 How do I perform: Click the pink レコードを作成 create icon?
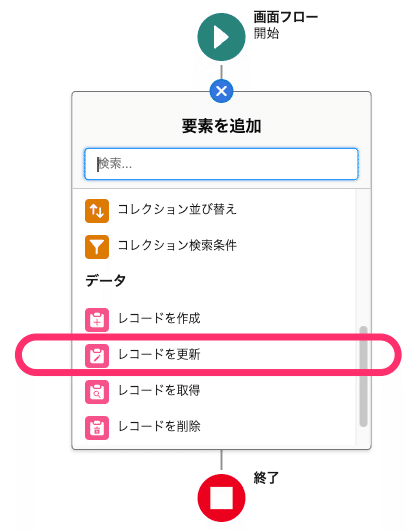tap(97, 320)
